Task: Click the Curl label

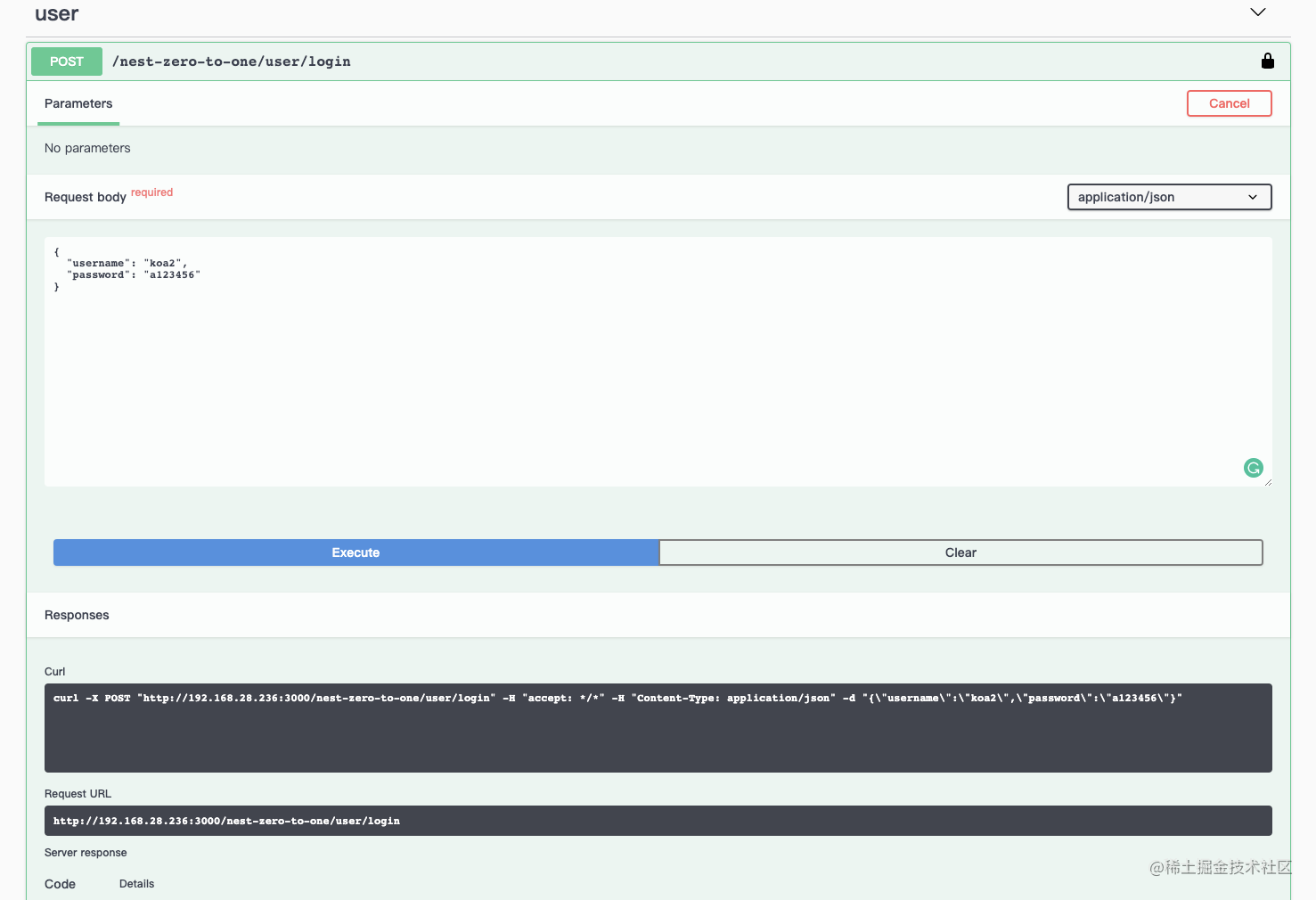Action: pyautogui.click(x=55, y=672)
